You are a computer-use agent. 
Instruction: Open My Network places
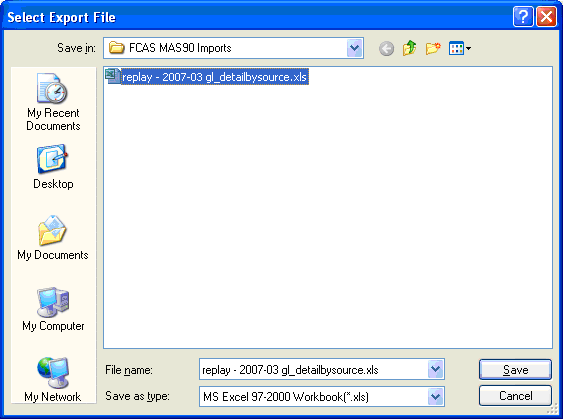tap(53, 380)
